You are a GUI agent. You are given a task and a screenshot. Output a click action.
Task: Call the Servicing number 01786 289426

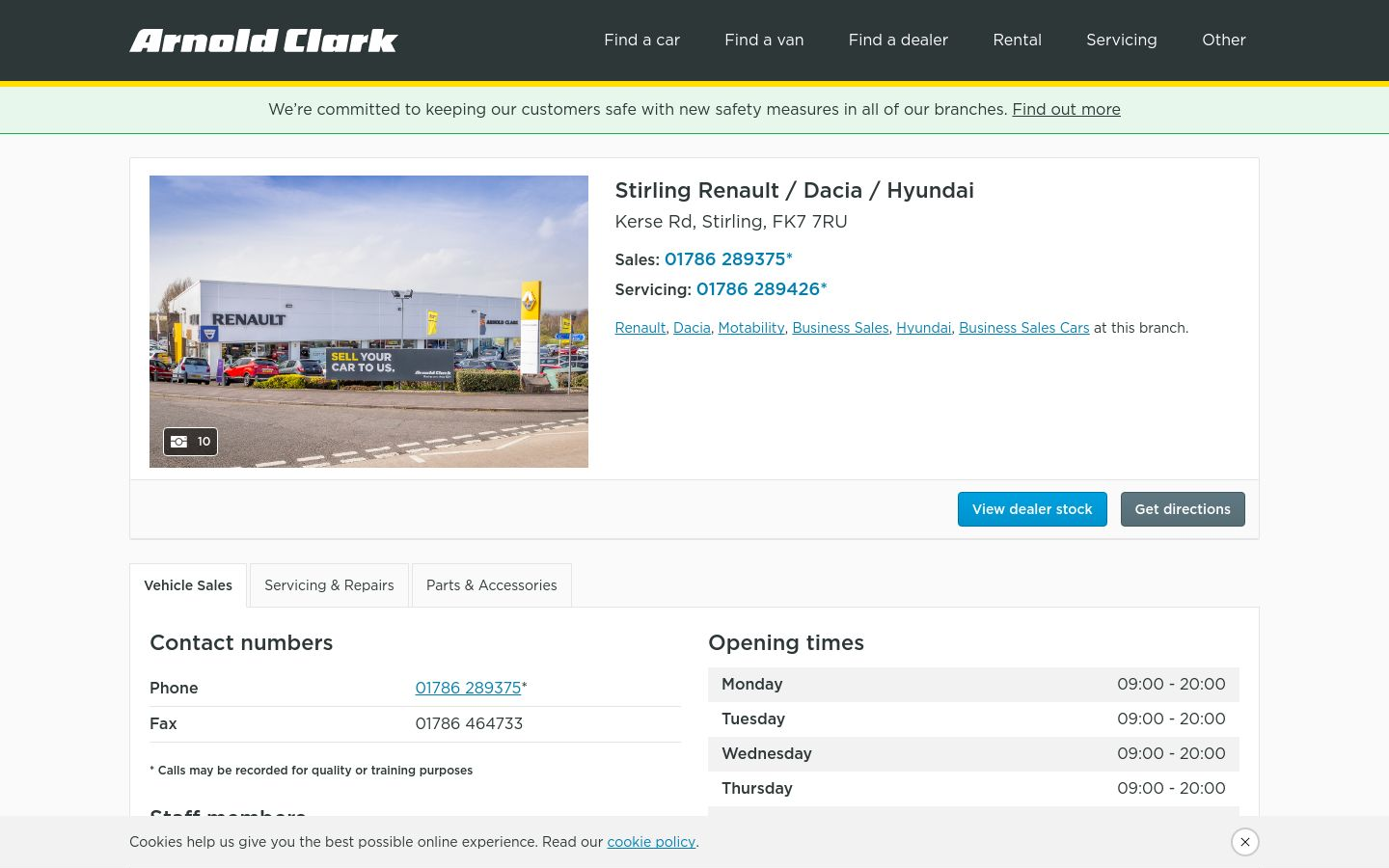pyautogui.click(x=761, y=289)
